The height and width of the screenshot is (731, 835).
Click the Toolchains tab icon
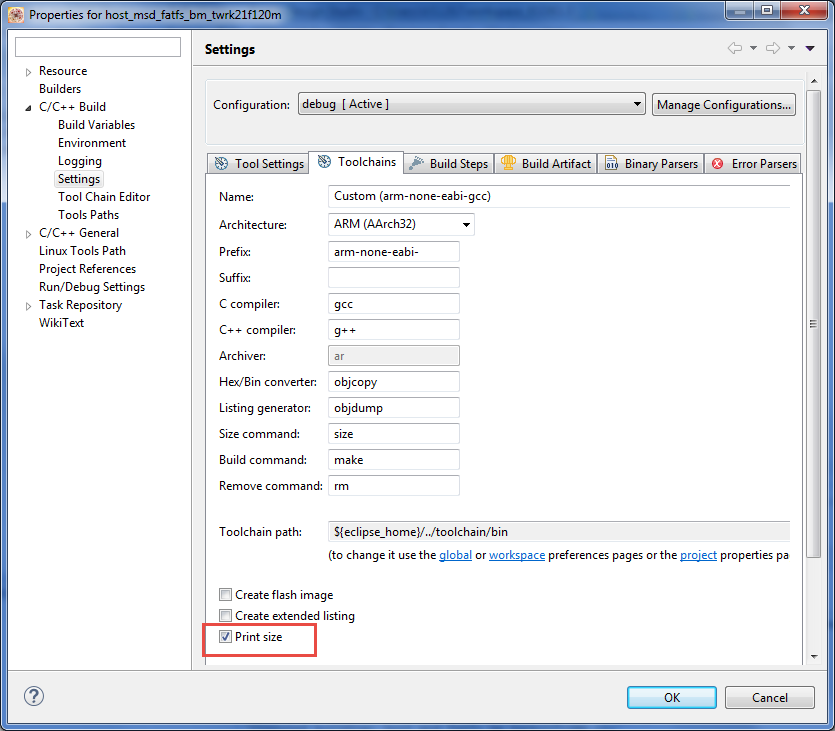coord(324,161)
